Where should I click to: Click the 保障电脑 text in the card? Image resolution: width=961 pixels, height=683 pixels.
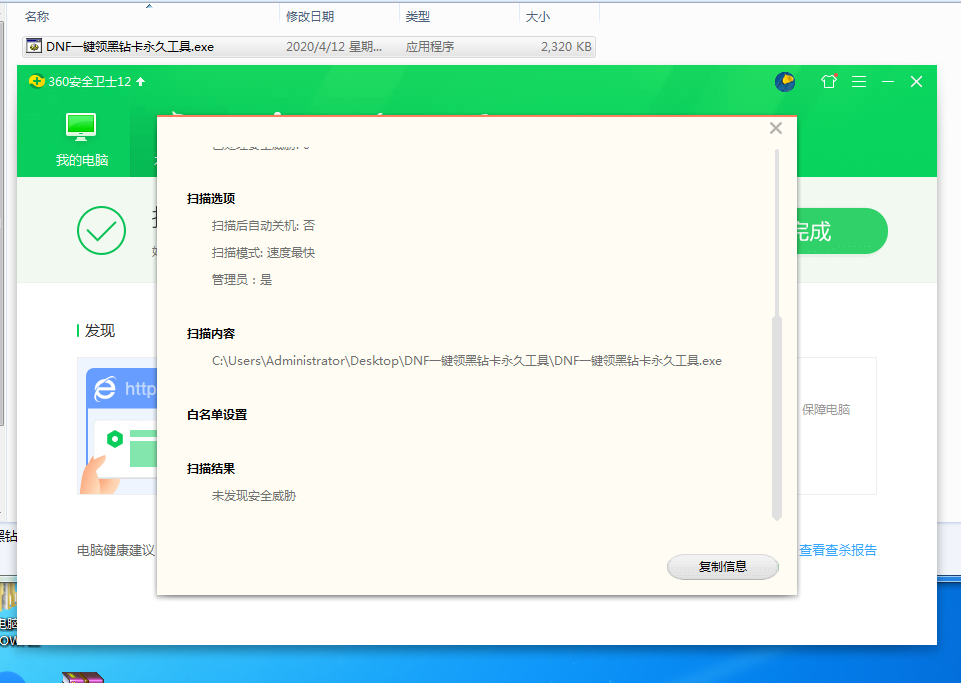826,410
